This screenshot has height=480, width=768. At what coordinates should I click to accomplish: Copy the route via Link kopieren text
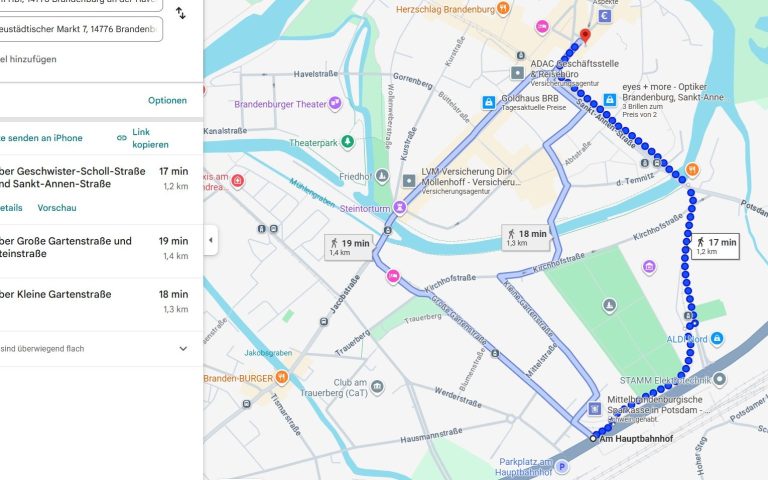[150, 138]
